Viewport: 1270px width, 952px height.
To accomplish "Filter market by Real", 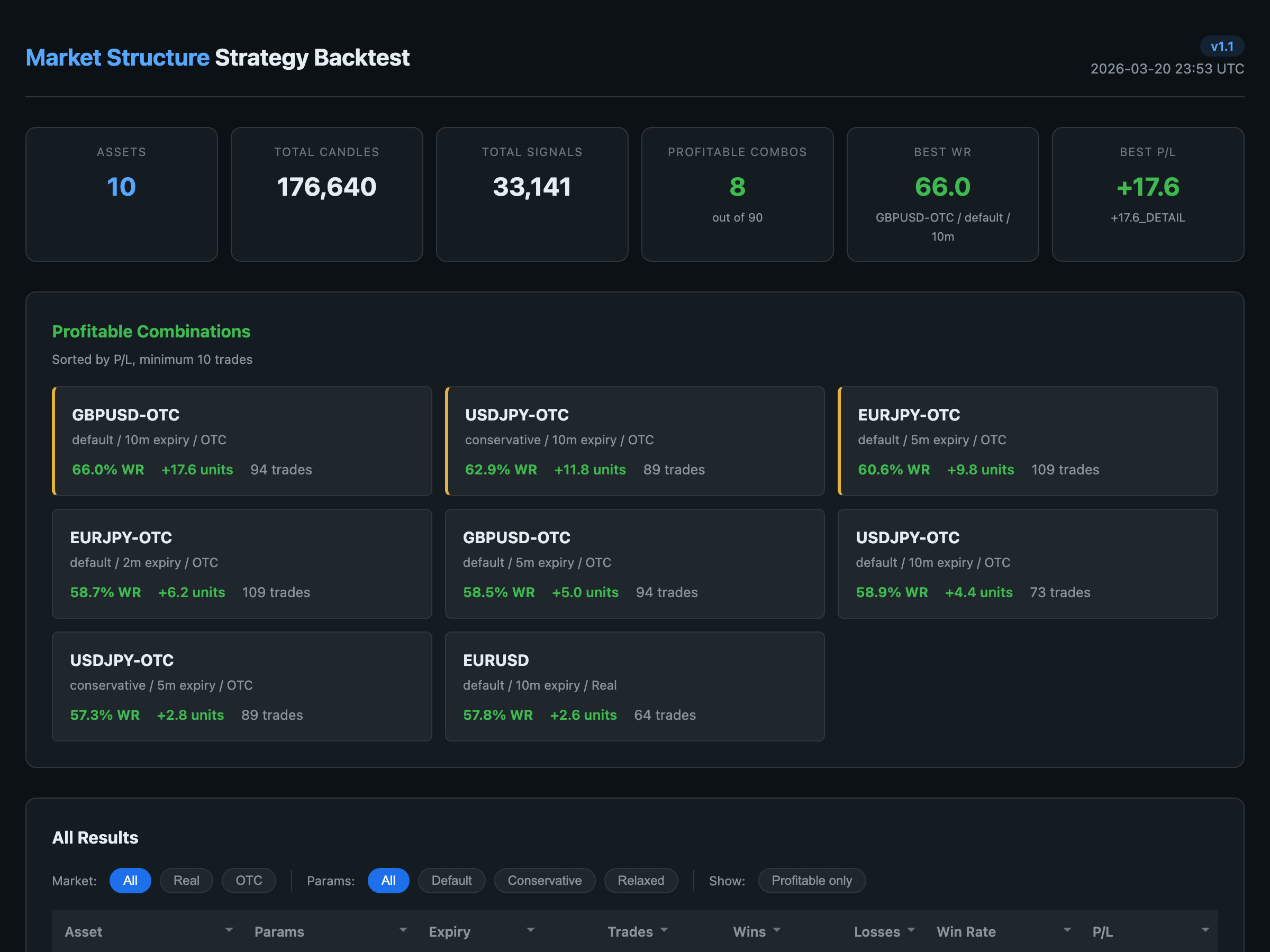I will coord(187,880).
